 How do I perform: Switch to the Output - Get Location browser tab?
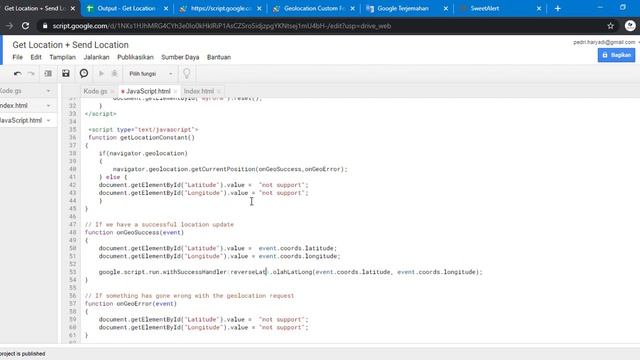[x=126, y=8]
